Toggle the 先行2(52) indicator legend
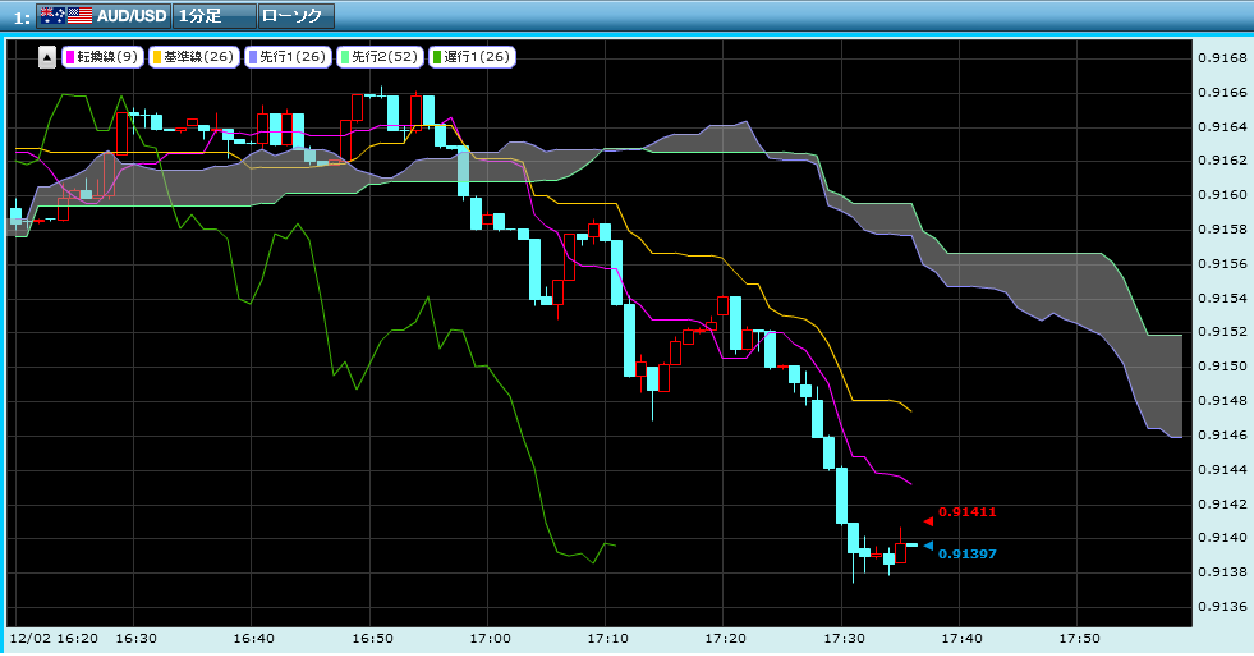This screenshot has height=656, width=1254. [379, 58]
